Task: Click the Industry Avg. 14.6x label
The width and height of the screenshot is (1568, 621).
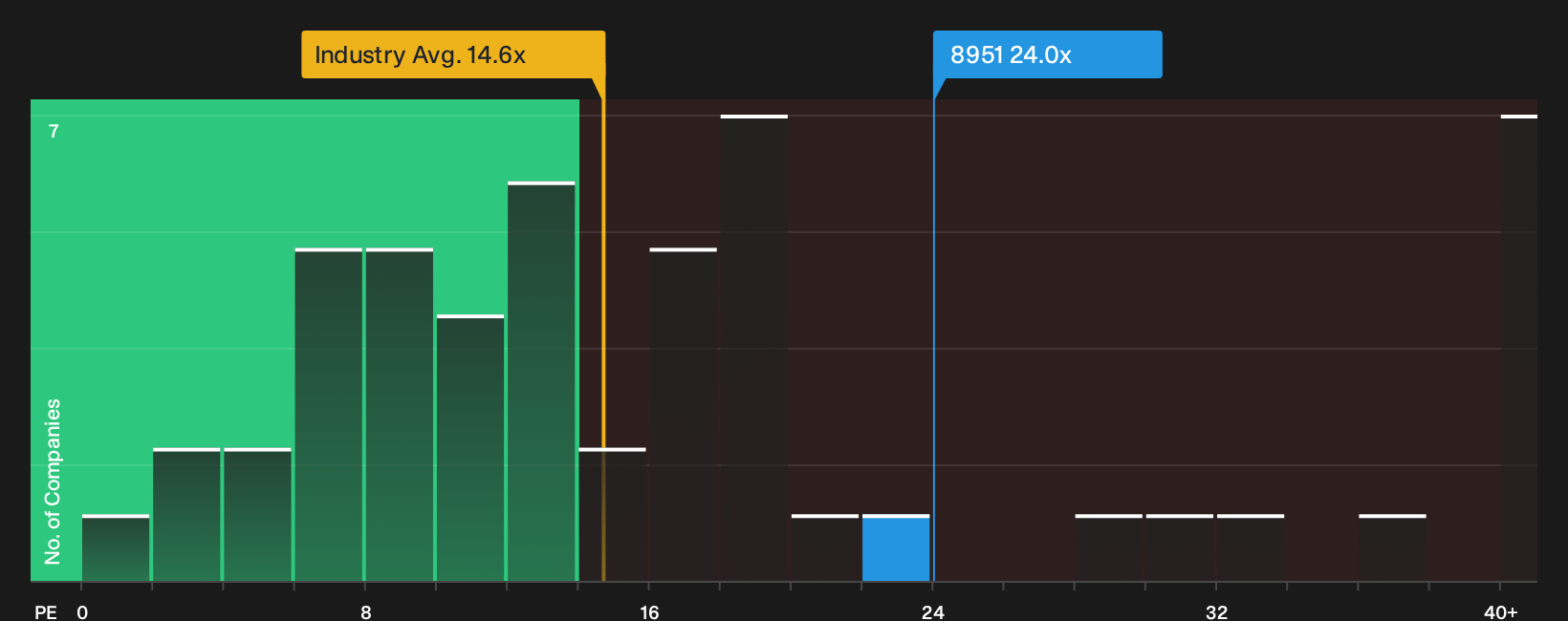Action: click(453, 54)
